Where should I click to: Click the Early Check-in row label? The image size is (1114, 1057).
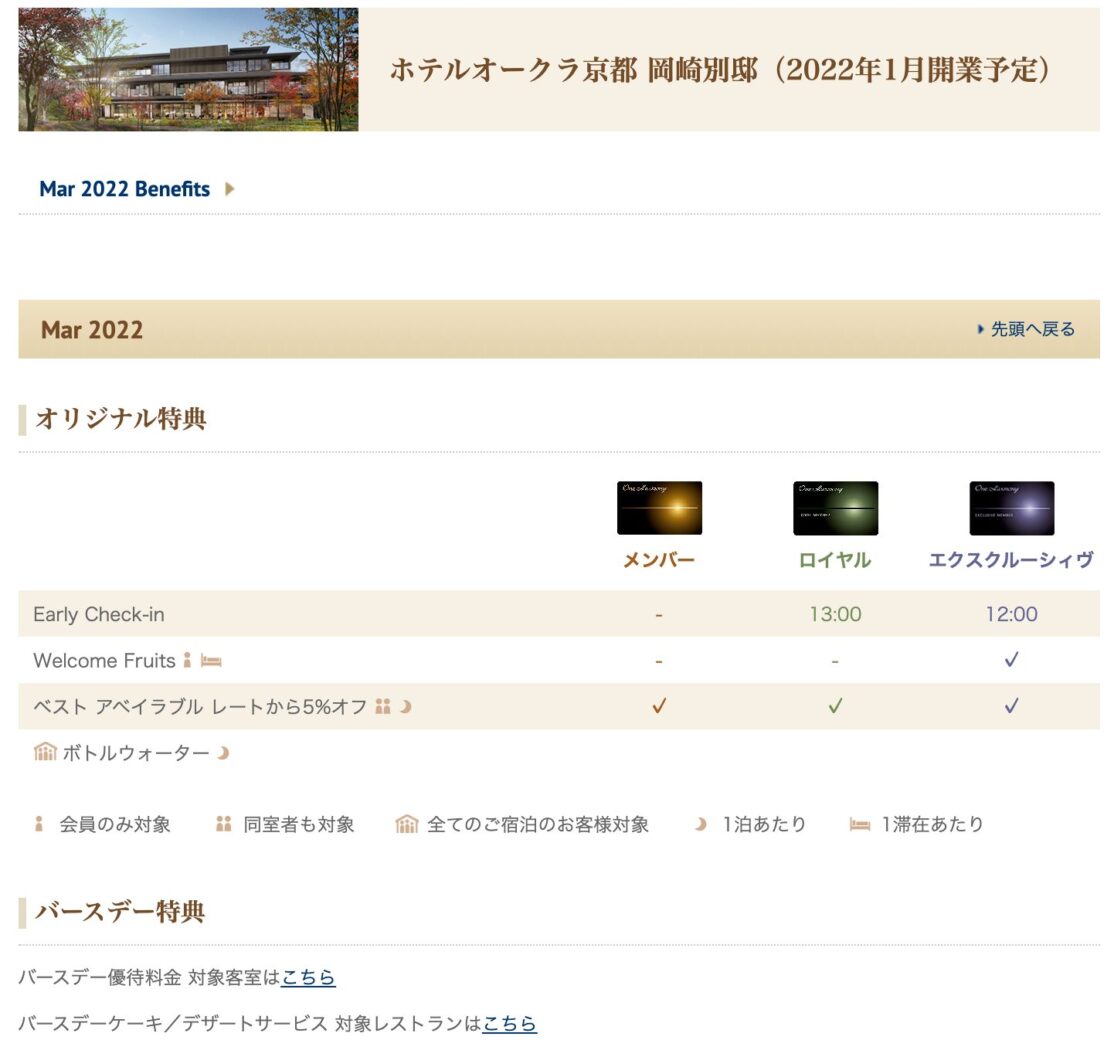[99, 614]
